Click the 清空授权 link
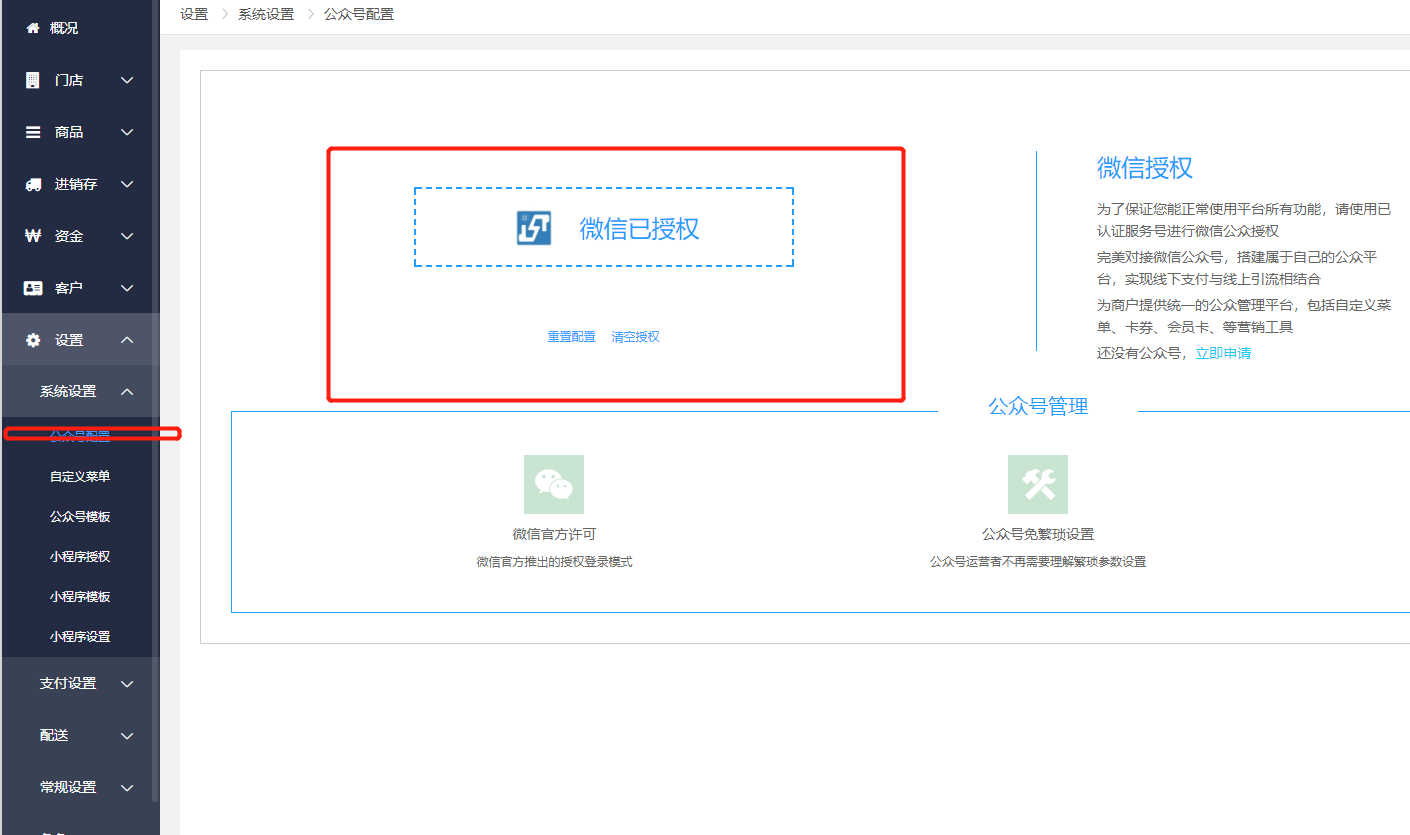Image resolution: width=1410 pixels, height=835 pixels. tap(635, 337)
